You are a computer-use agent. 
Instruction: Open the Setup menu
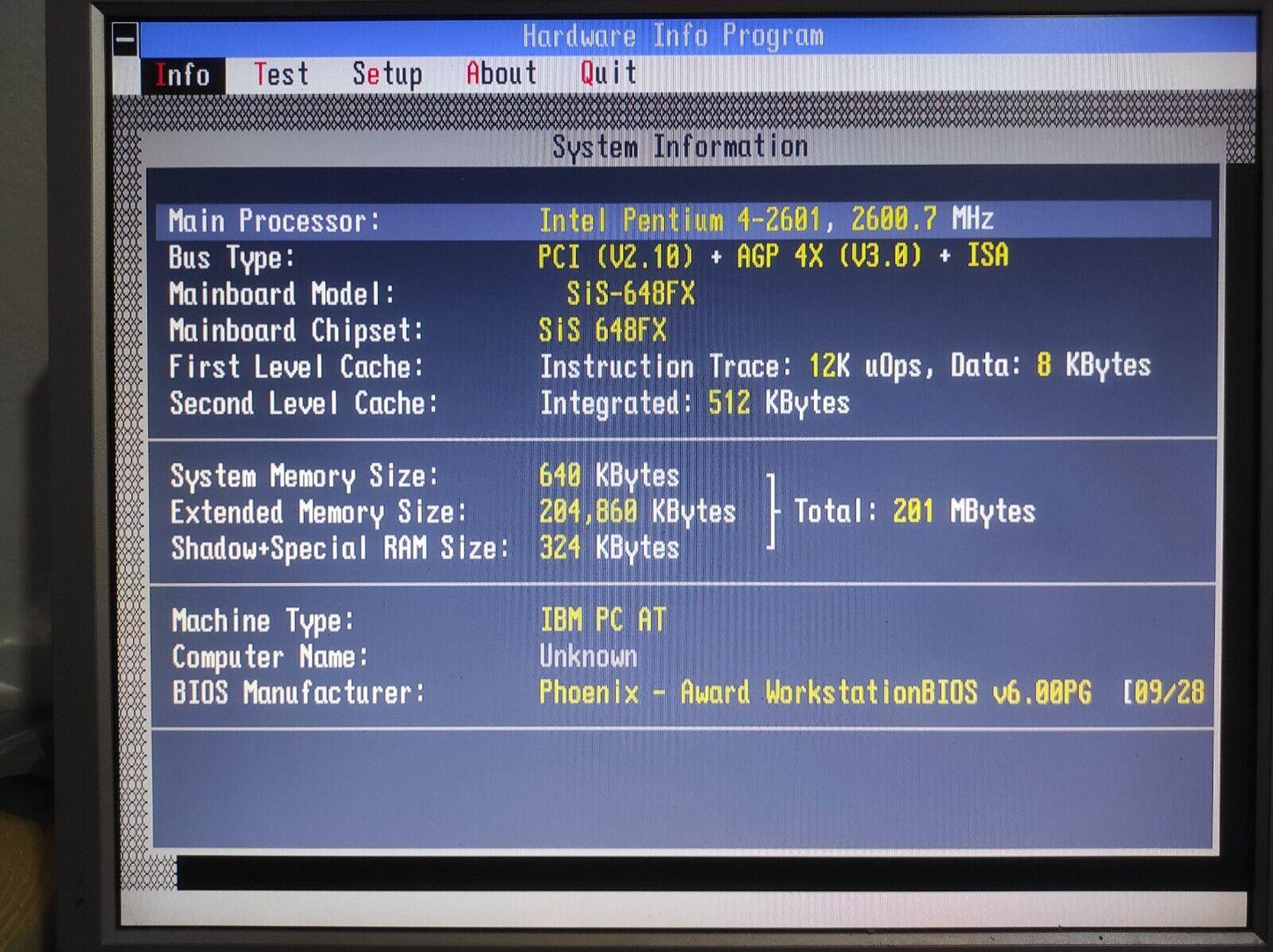[x=387, y=74]
